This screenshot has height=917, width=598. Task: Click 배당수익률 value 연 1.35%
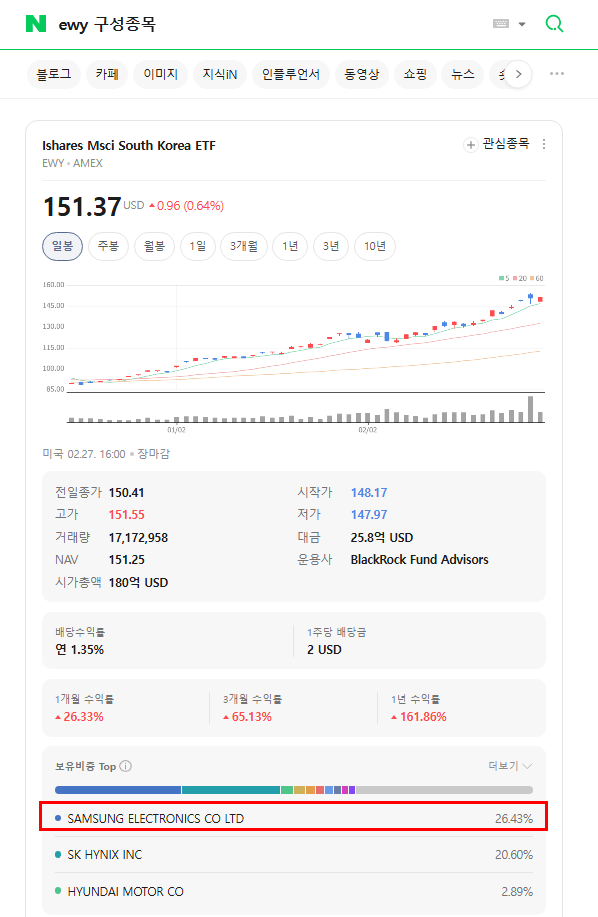pos(79,650)
